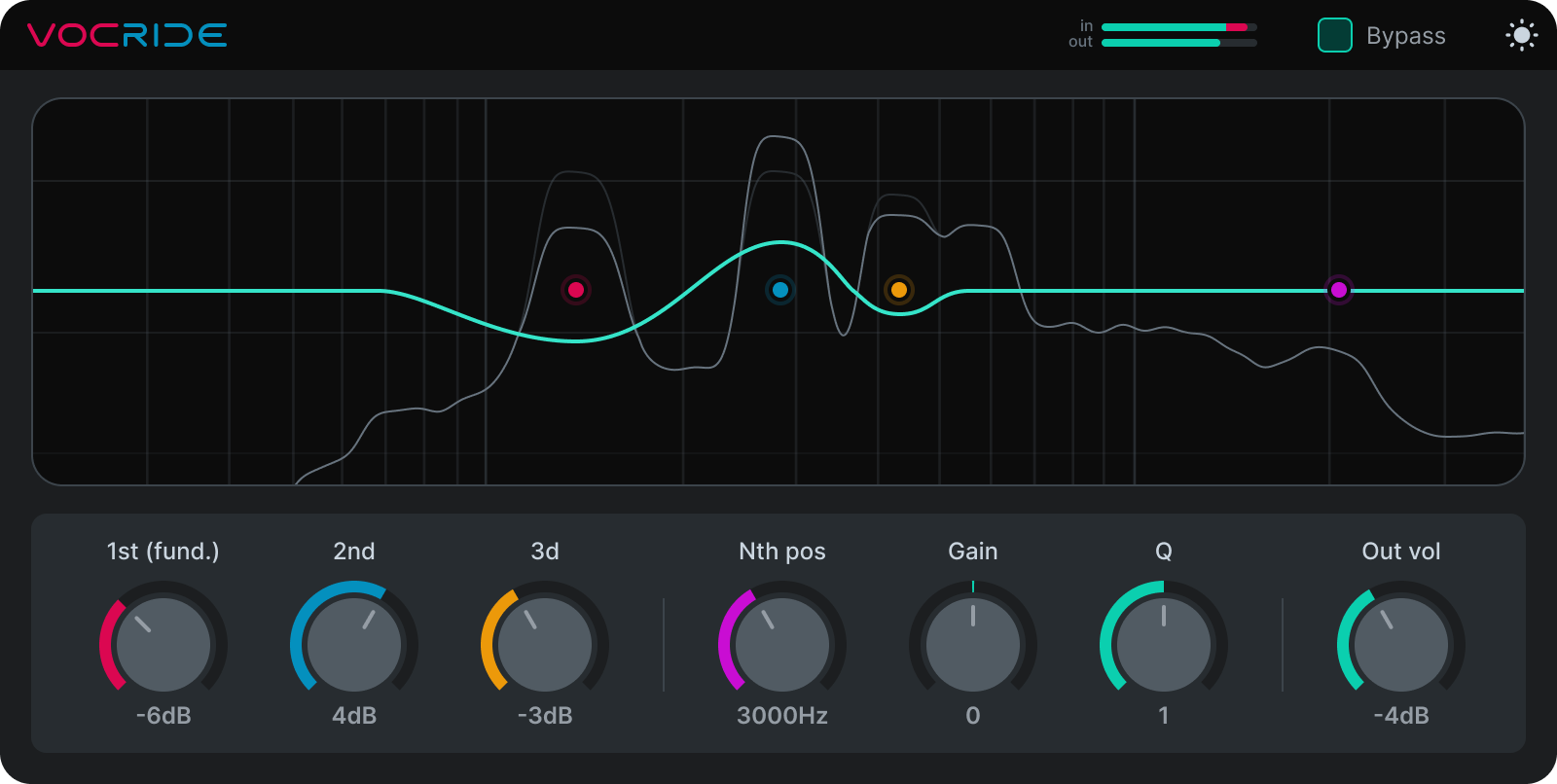Click the '3d' knob label
This screenshot has height=784, width=1557.
click(x=545, y=552)
